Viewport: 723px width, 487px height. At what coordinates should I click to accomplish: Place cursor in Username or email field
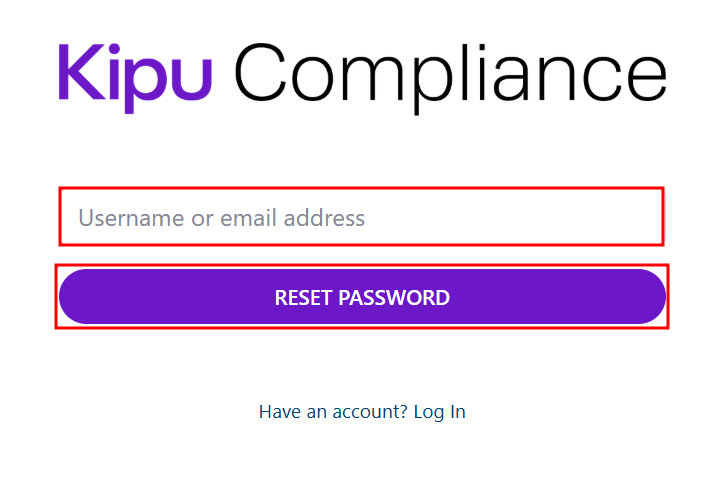361,217
